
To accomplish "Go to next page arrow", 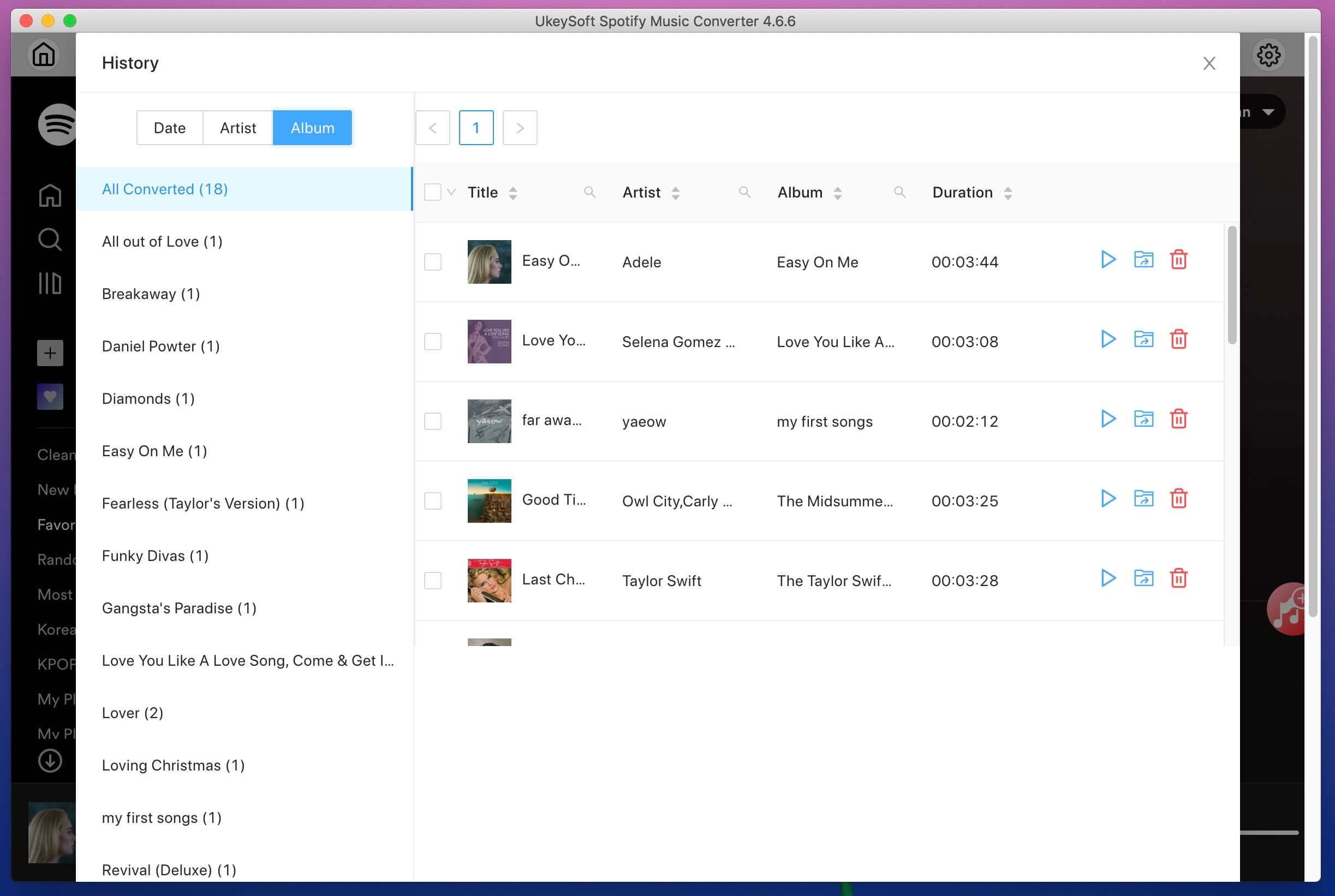I will tap(520, 128).
